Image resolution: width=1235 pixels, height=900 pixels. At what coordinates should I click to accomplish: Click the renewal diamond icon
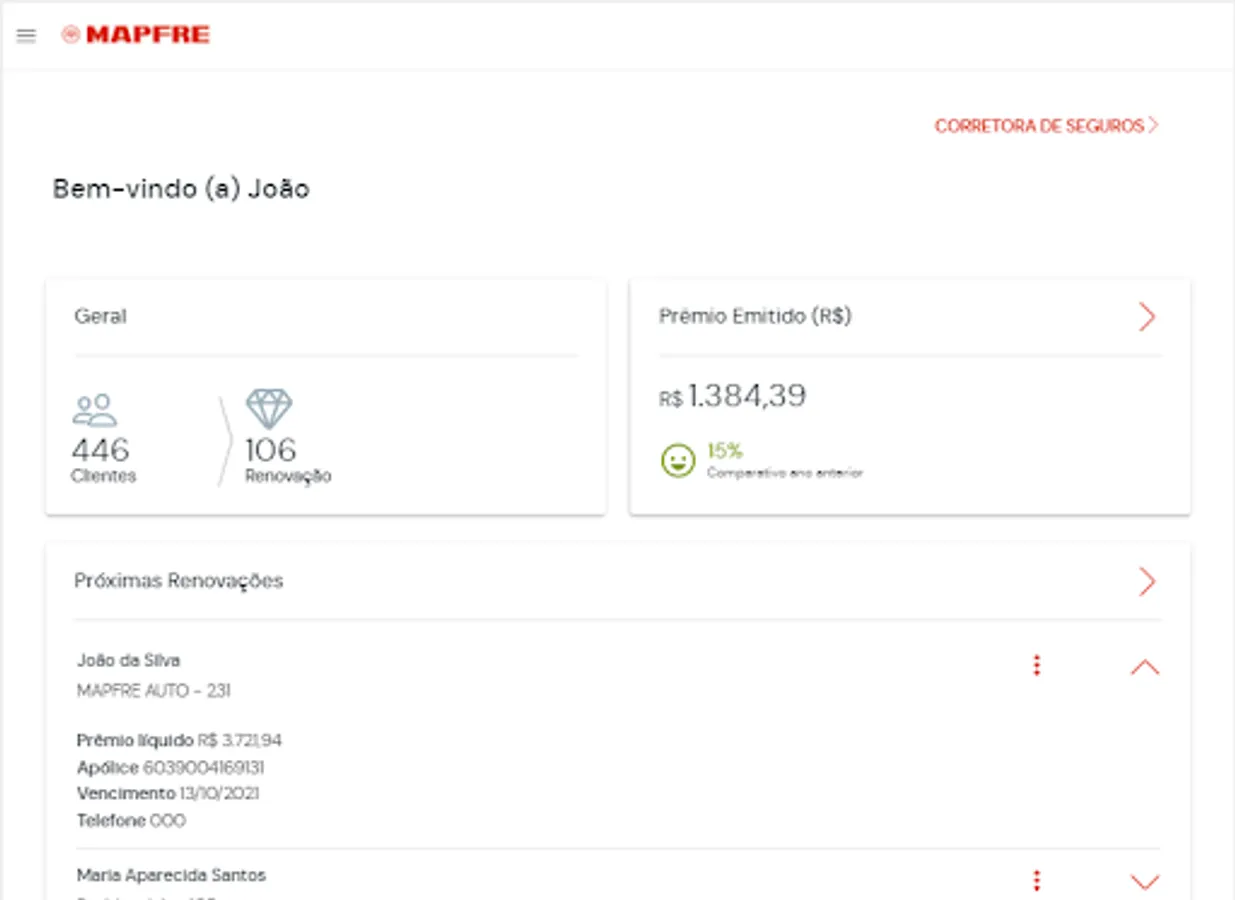point(269,409)
